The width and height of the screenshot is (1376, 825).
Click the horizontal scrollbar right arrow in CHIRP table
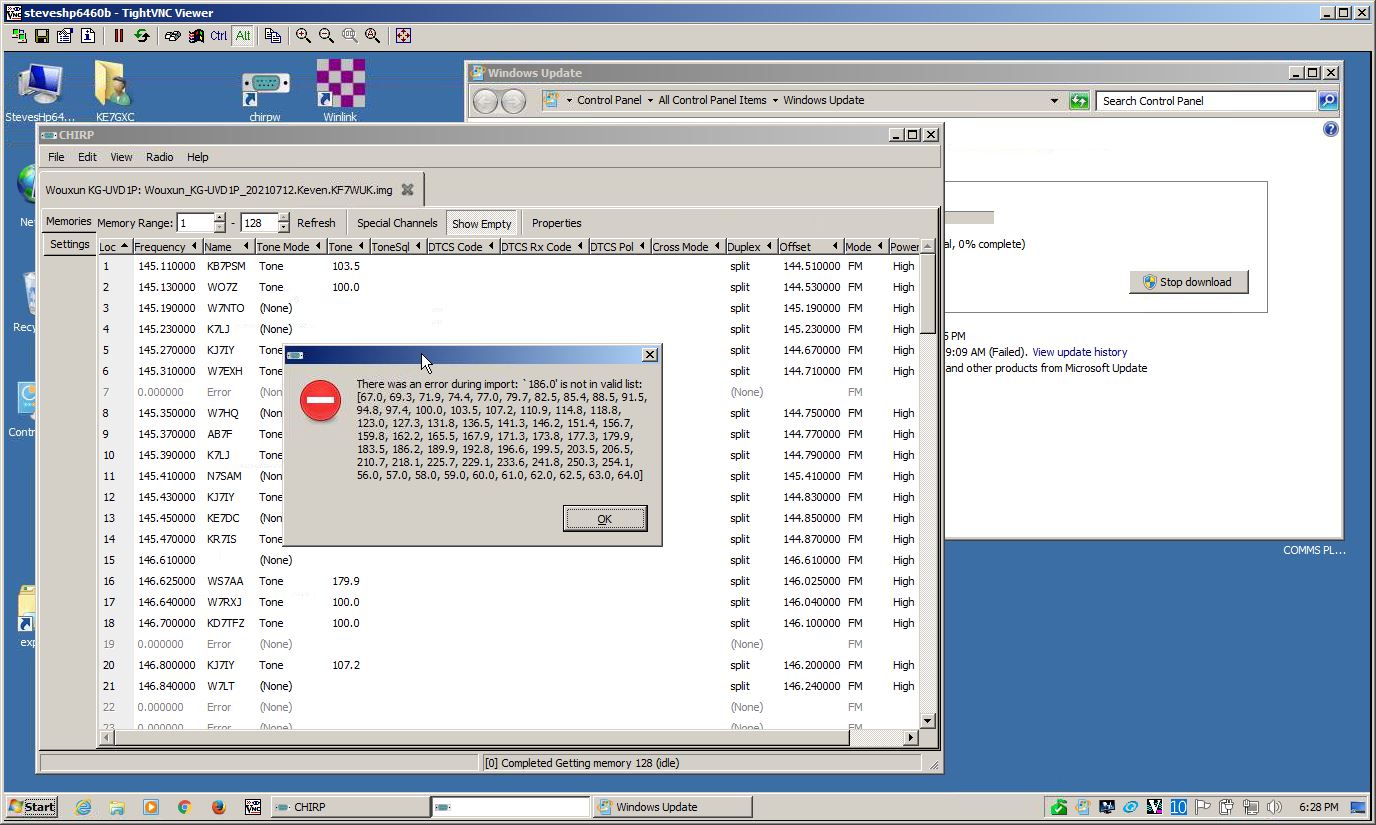click(910, 738)
